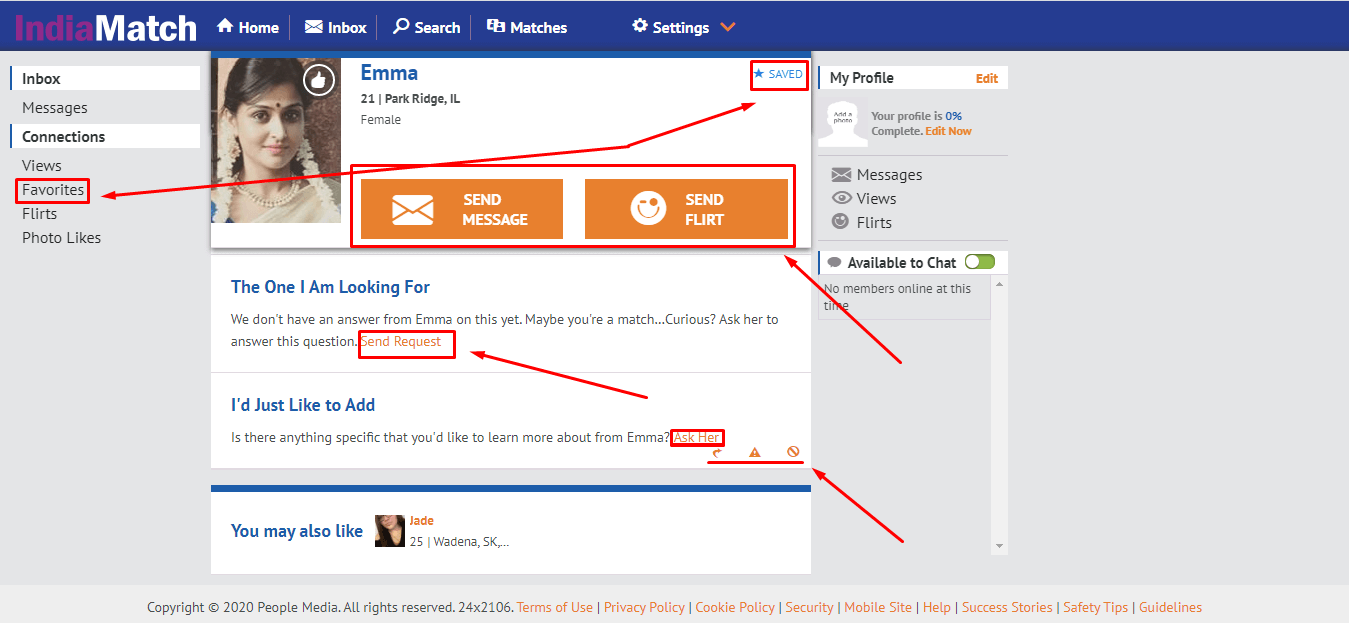Like Emma's photo with thumbs-up icon

point(319,79)
